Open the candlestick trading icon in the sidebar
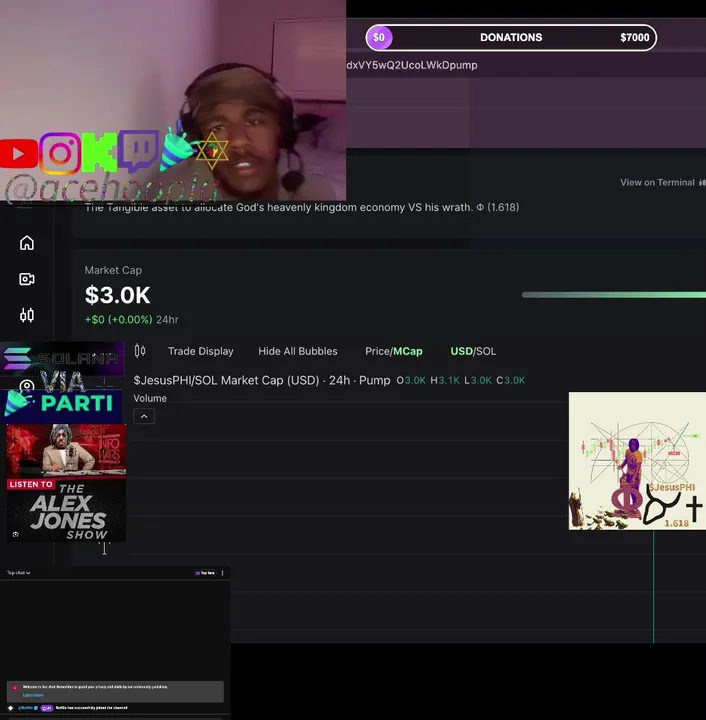706x720 pixels. click(x=27, y=315)
